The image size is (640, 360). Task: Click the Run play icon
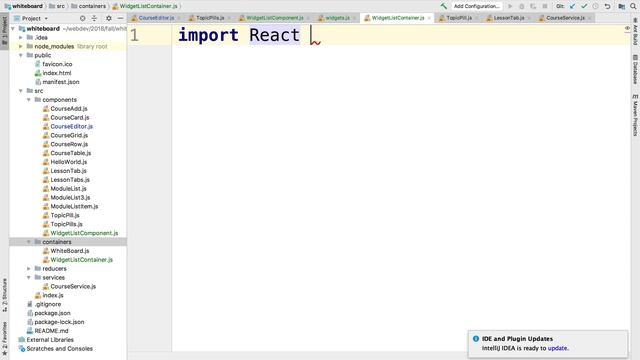(x=510, y=6)
